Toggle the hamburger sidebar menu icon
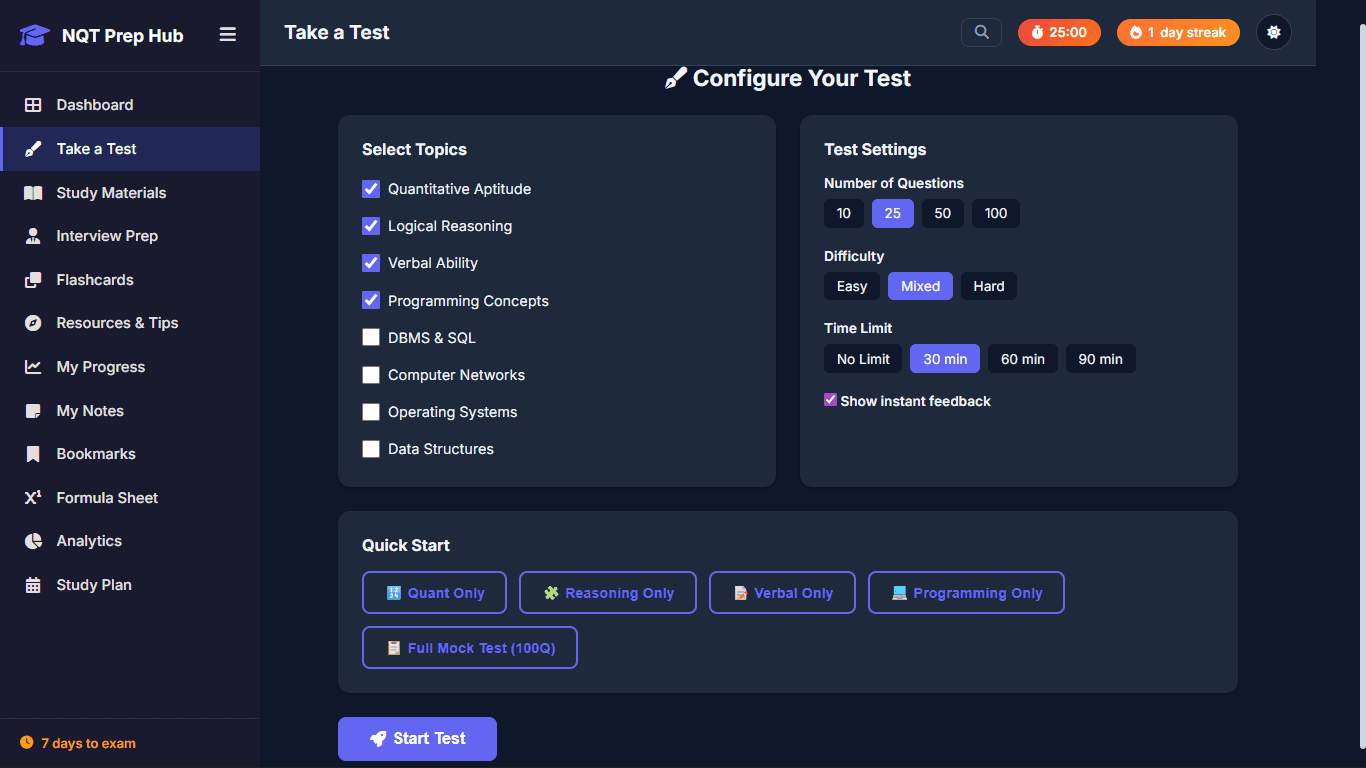This screenshot has width=1366, height=768. [228, 35]
